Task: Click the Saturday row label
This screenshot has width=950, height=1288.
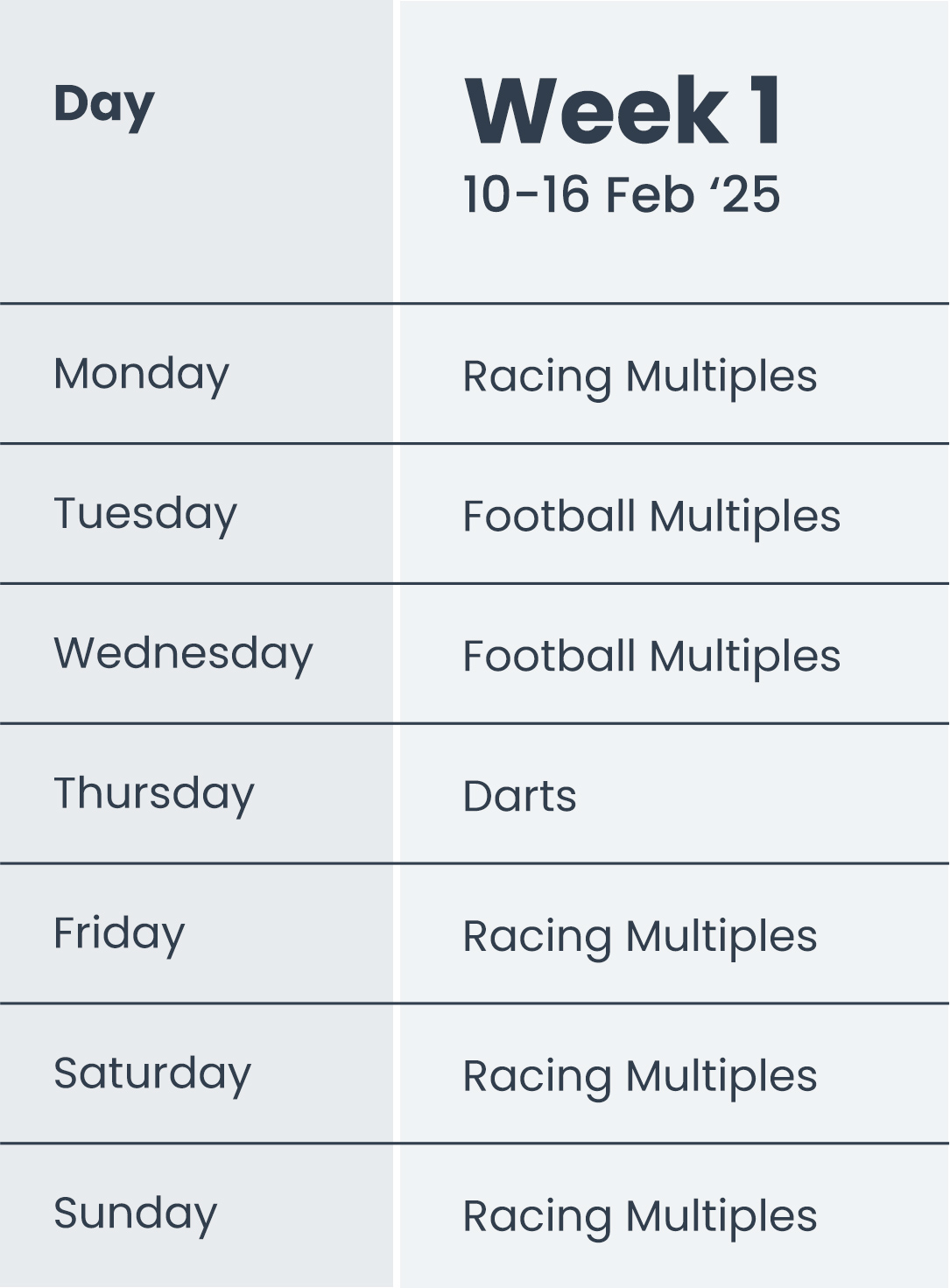Action: click(x=152, y=1073)
